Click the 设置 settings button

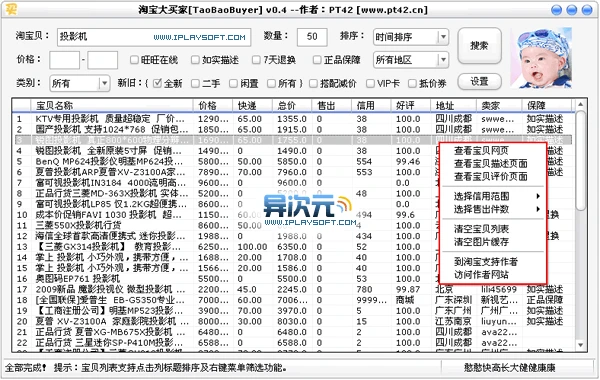[x=479, y=82]
